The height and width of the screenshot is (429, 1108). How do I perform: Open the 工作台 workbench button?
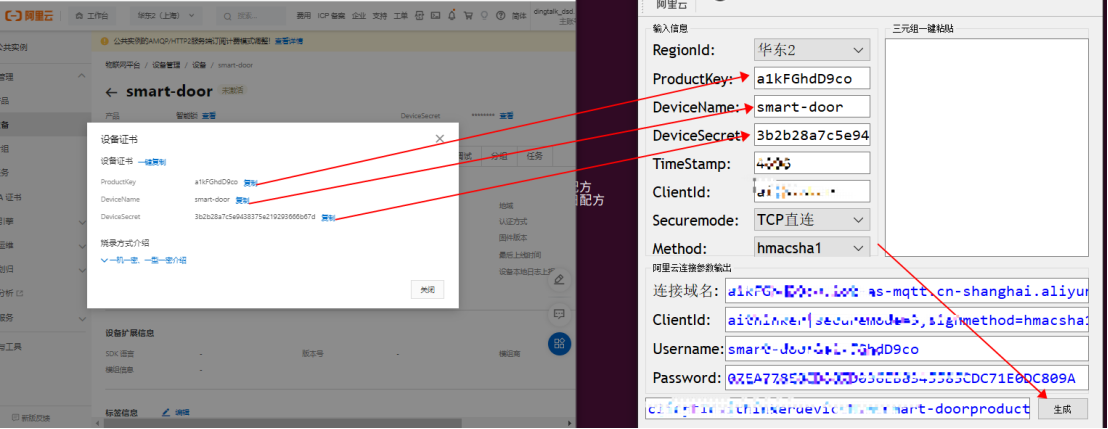(93, 16)
